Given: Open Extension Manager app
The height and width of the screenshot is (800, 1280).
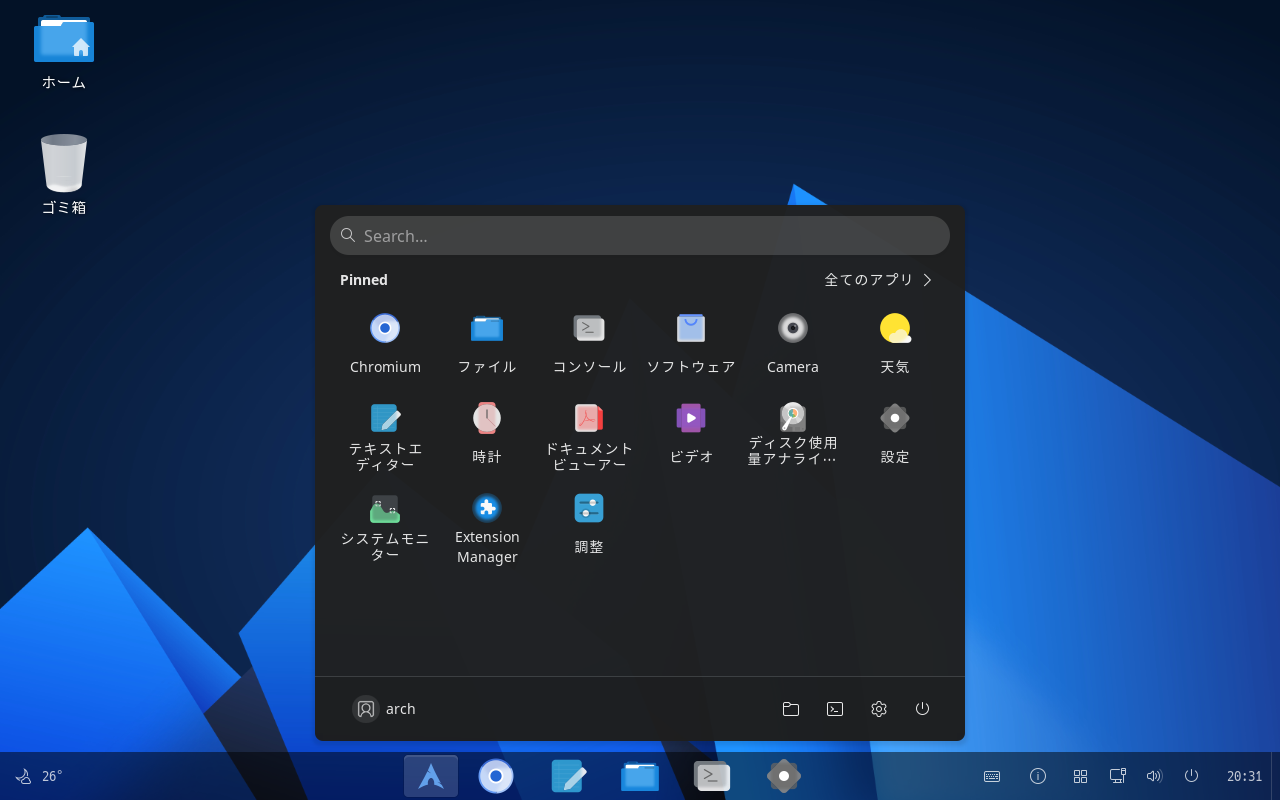Looking at the screenshot, I should (487, 528).
